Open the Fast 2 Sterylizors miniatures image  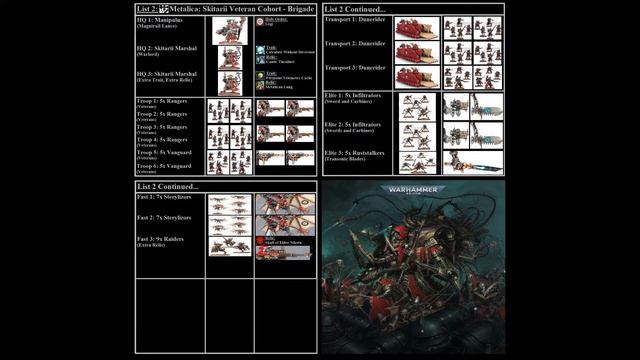coord(230,226)
